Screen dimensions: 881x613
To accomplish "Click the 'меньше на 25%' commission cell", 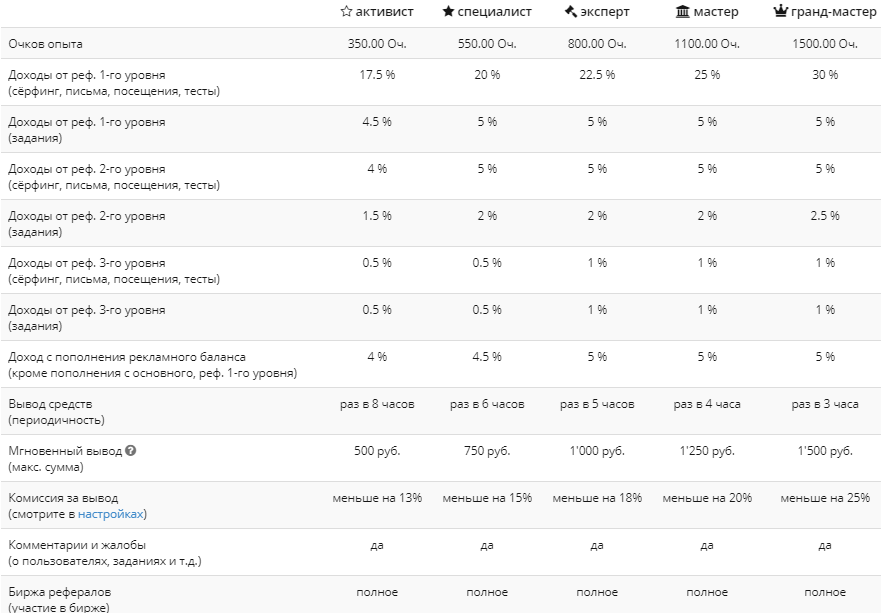I will pyautogui.click(x=825, y=498).
